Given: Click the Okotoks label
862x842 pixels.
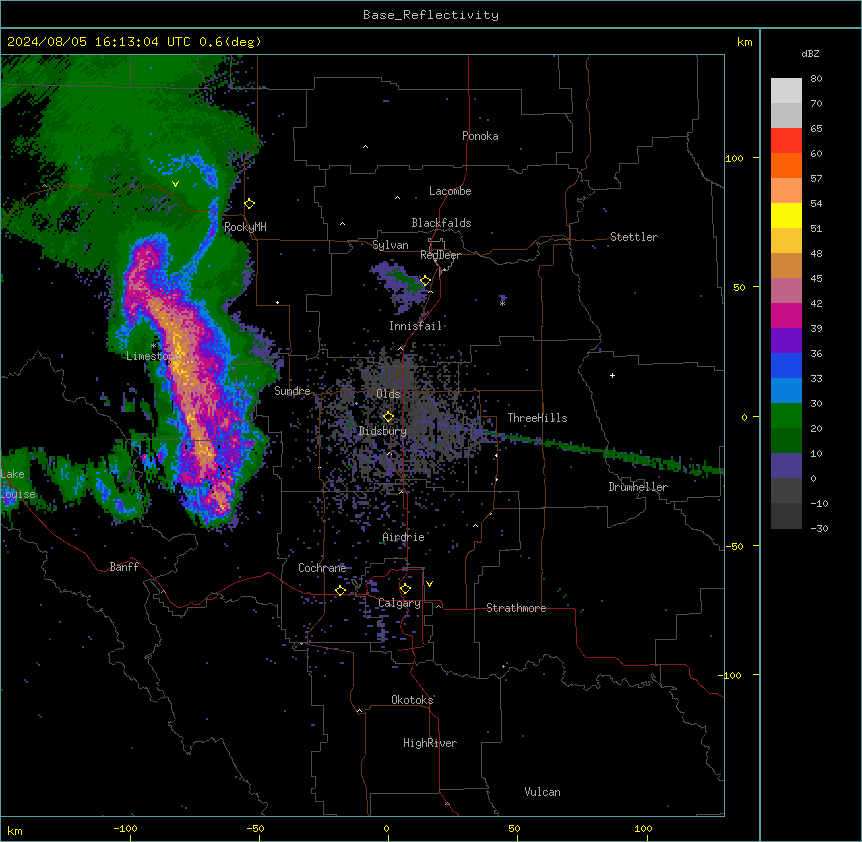Looking at the screenshot, I should (x=412, y=700).
